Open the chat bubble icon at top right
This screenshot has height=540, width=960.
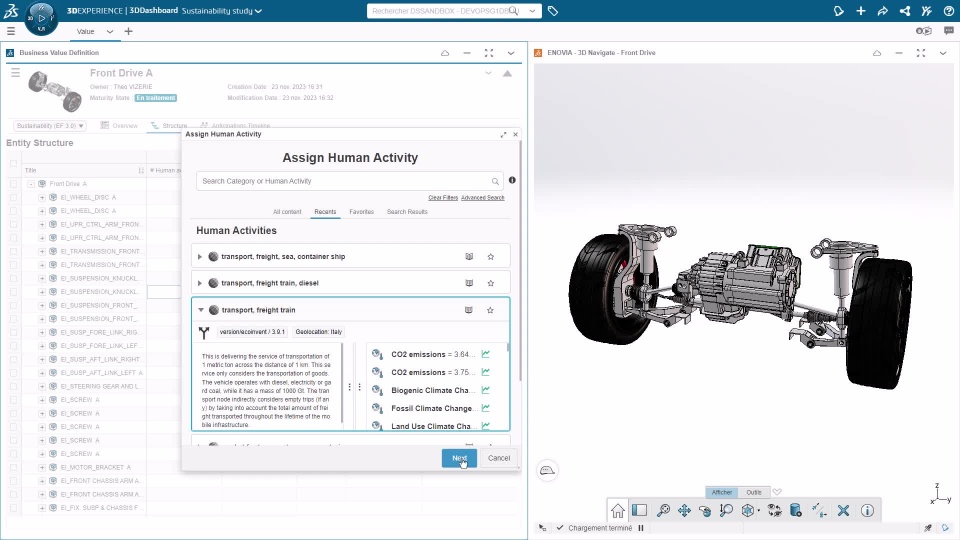pos(948,31)
